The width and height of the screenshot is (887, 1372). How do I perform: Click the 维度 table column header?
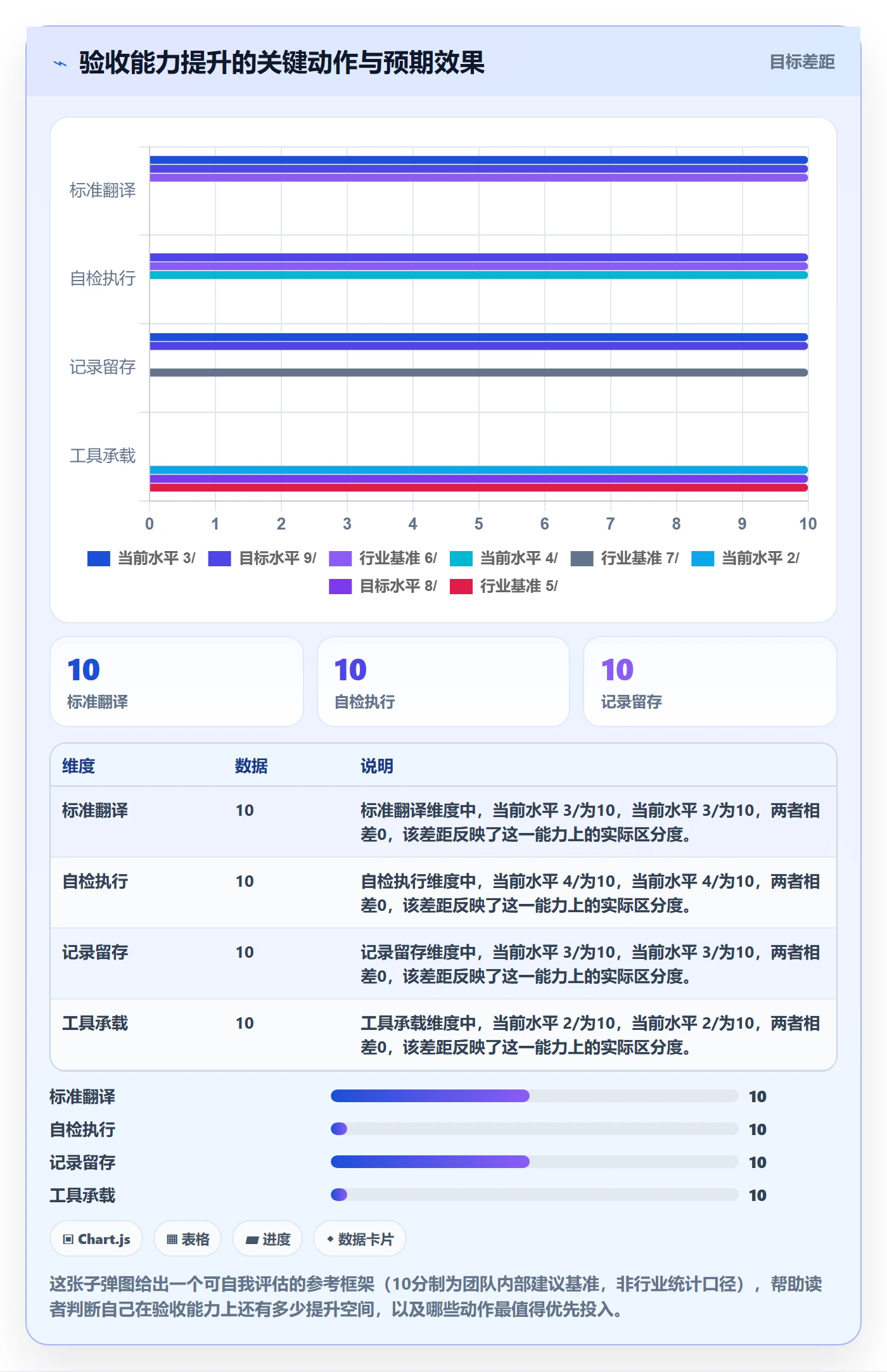pyautogui.click(x=79, y=766)
